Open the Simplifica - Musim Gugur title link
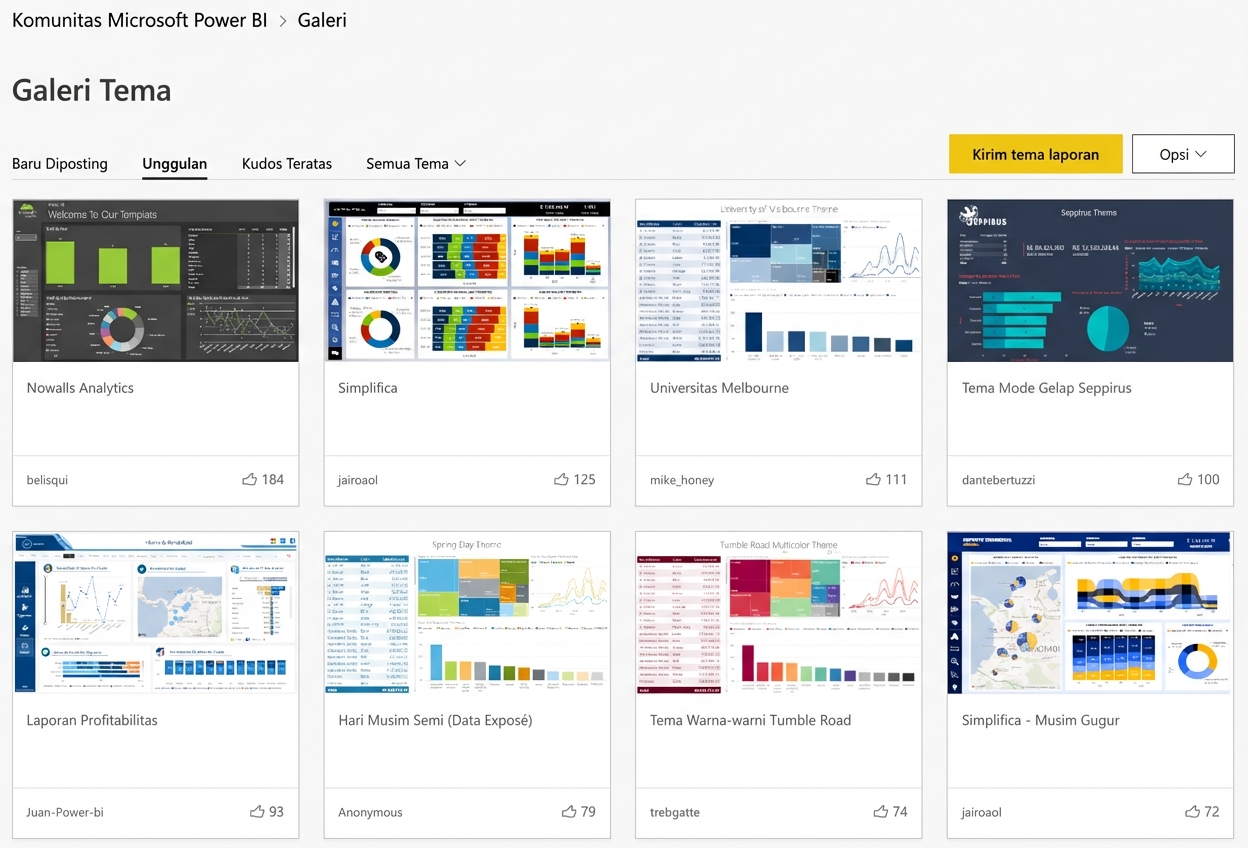The height and width of the screenshot is (848, 1248). point(1040,720)
